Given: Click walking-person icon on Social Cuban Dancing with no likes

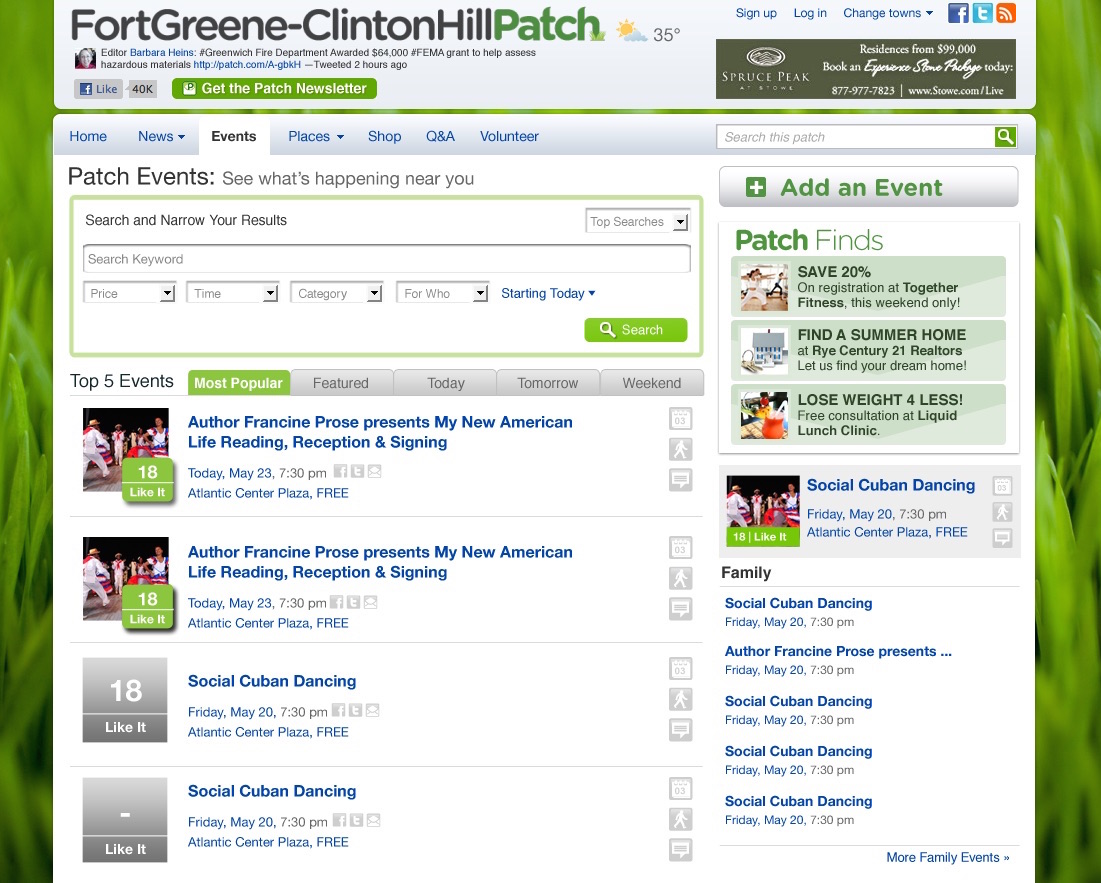Looking at the screenshot, I should click(680, 819).
